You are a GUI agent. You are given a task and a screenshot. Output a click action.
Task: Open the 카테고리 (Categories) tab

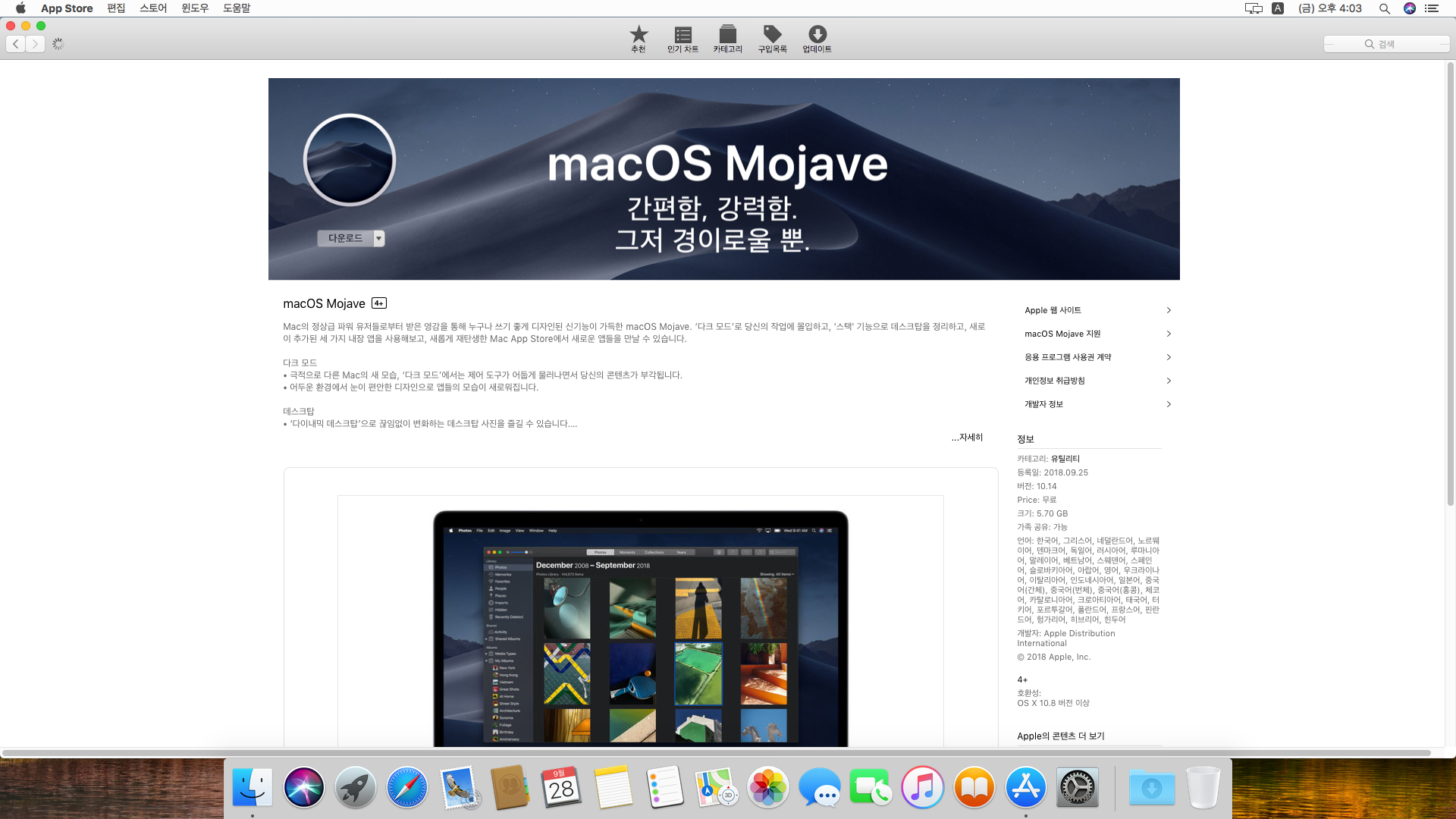point(727,39)
